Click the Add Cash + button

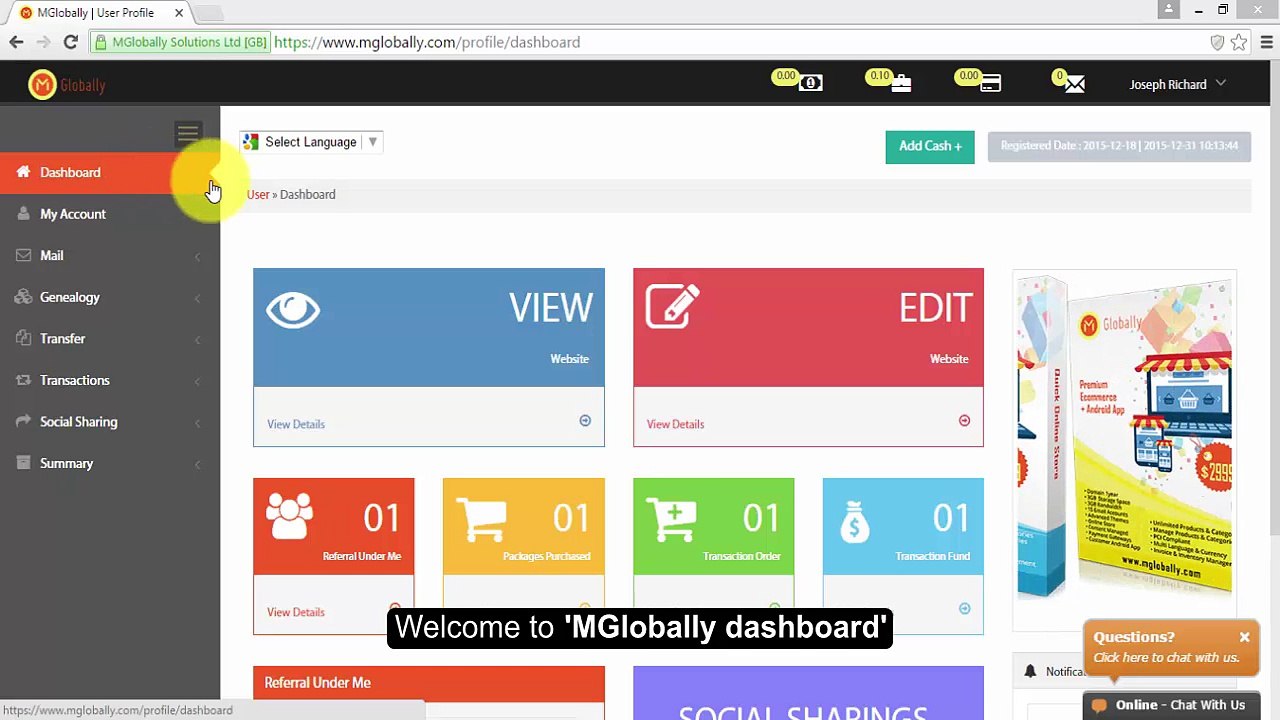point(930,146)
